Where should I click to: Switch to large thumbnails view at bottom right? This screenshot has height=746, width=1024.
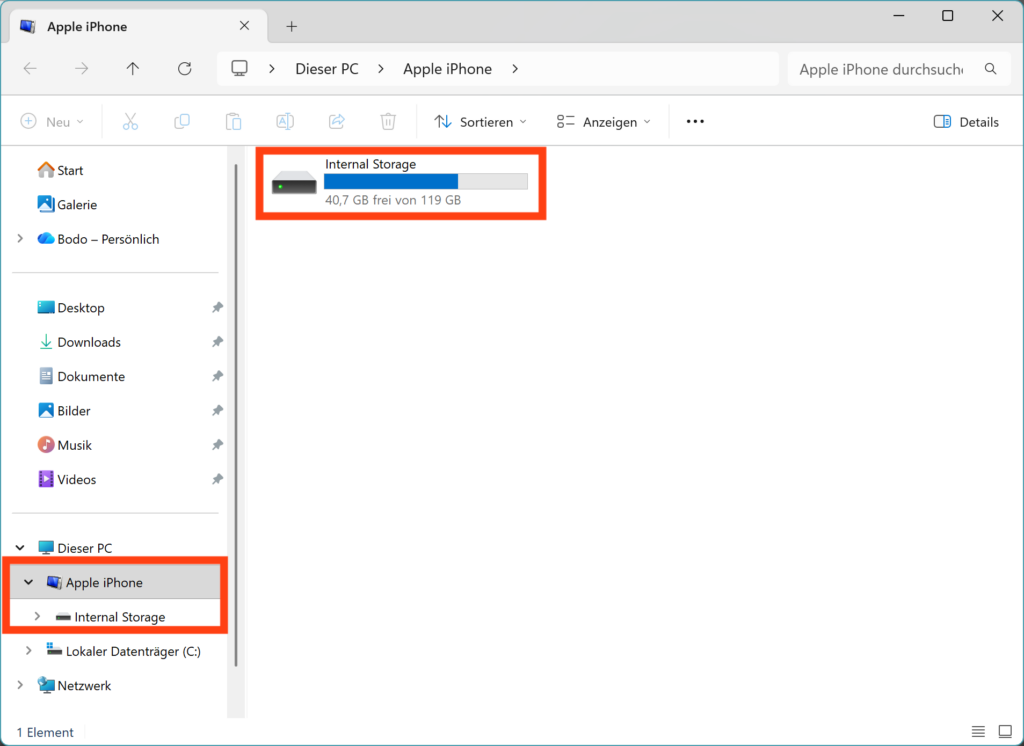pyautogui.click(x=1004, y=731)
